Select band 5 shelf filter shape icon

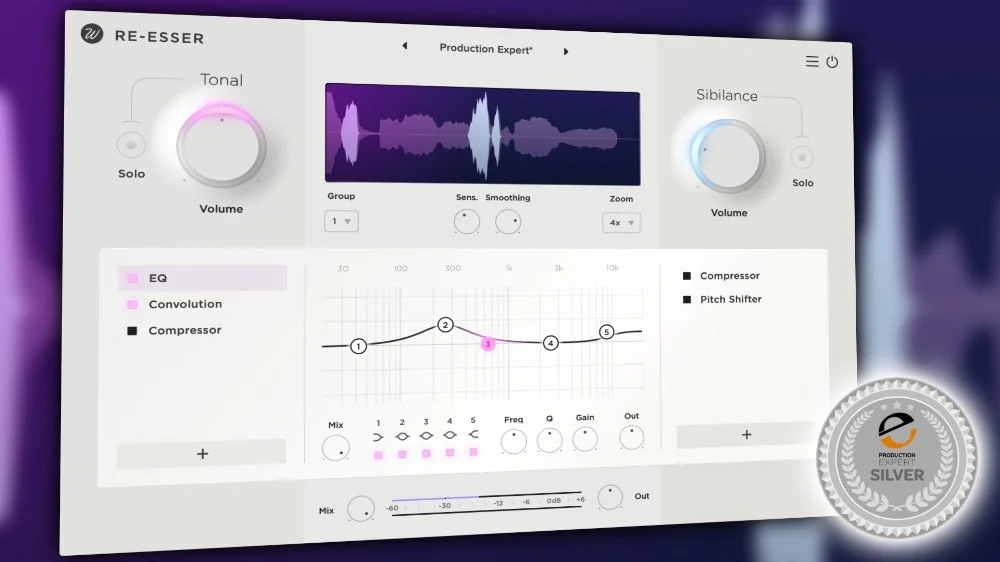(x=473, y=434)
